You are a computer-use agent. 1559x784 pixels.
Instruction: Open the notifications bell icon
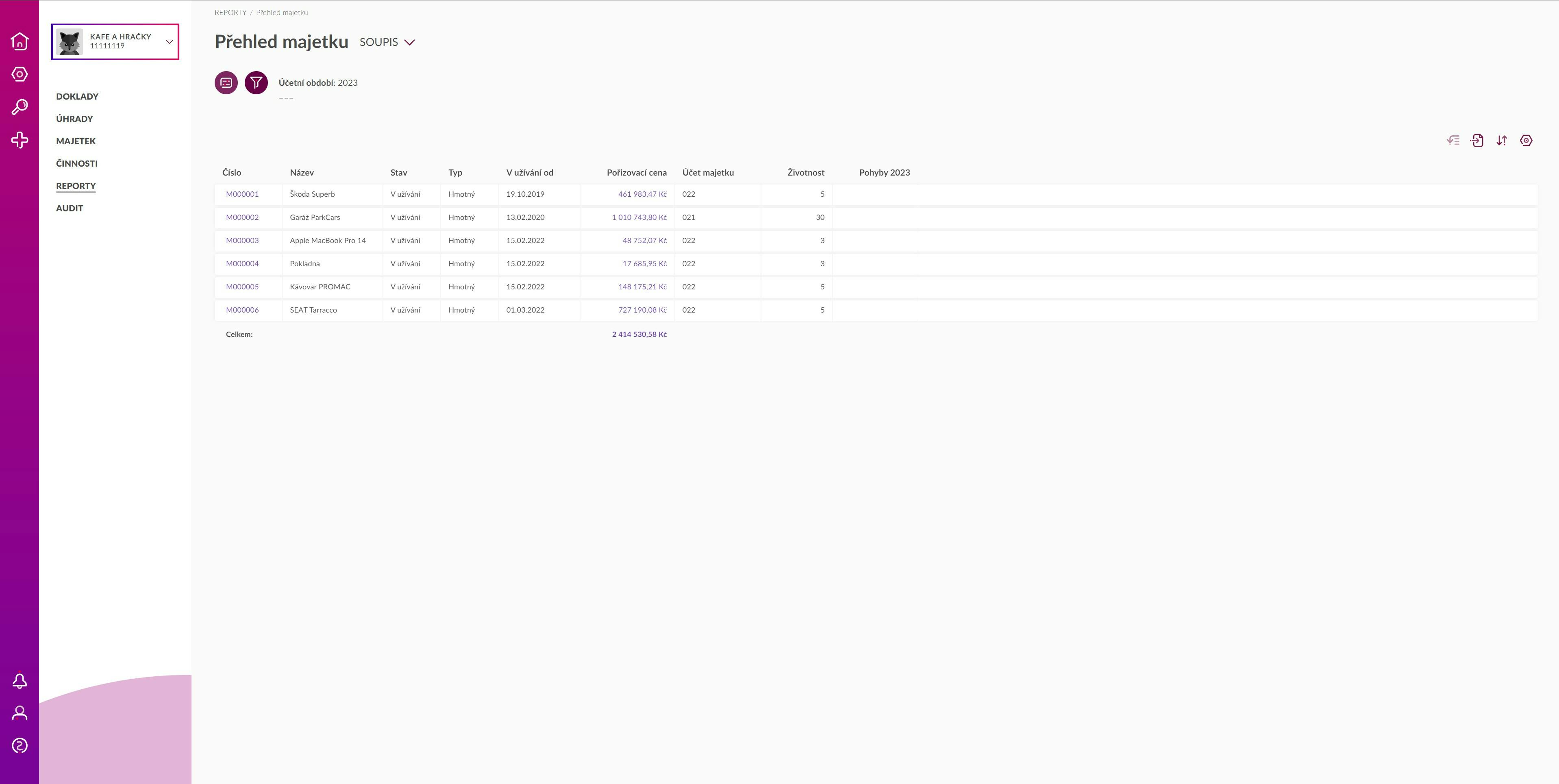click(20, 681)
